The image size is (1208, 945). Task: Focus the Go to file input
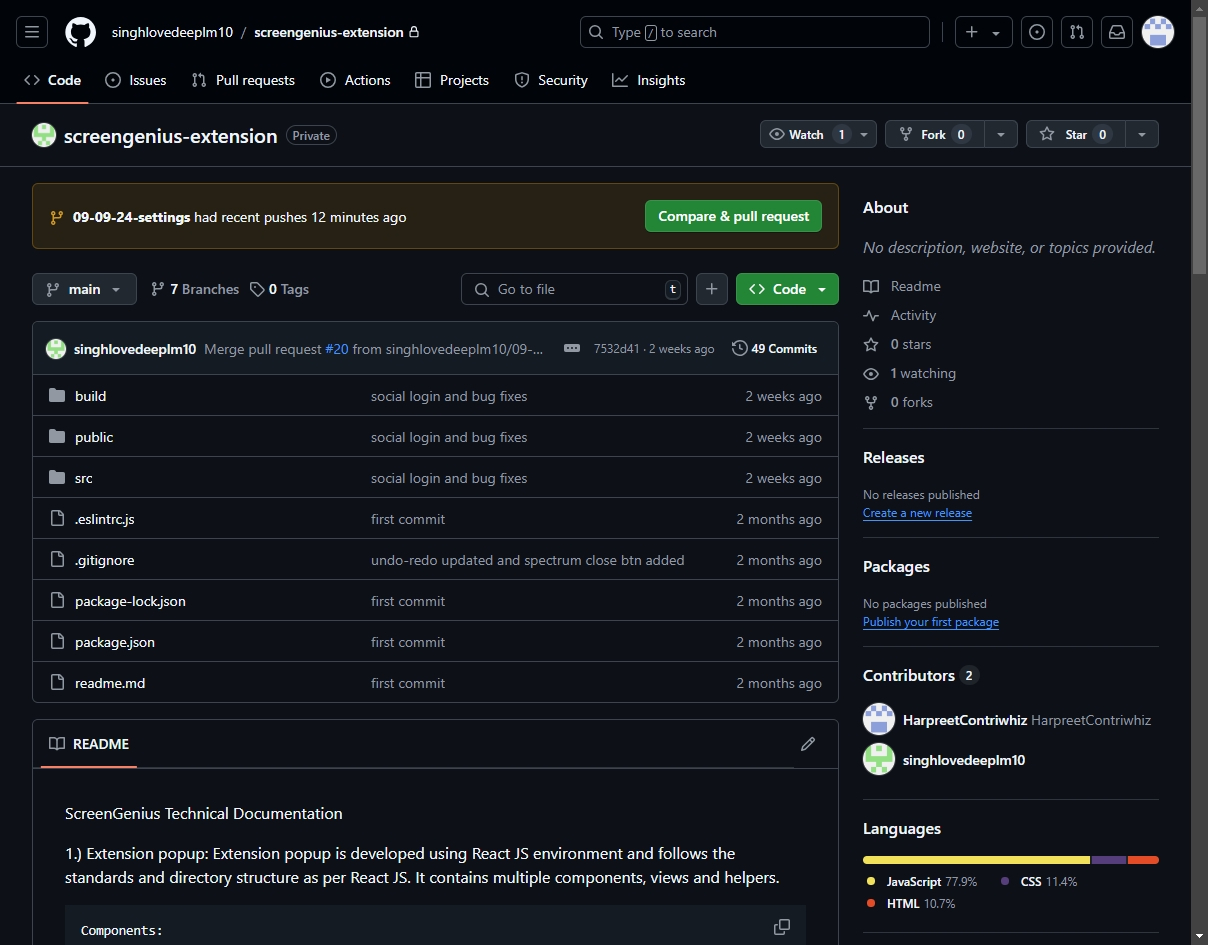click(574, 289)
